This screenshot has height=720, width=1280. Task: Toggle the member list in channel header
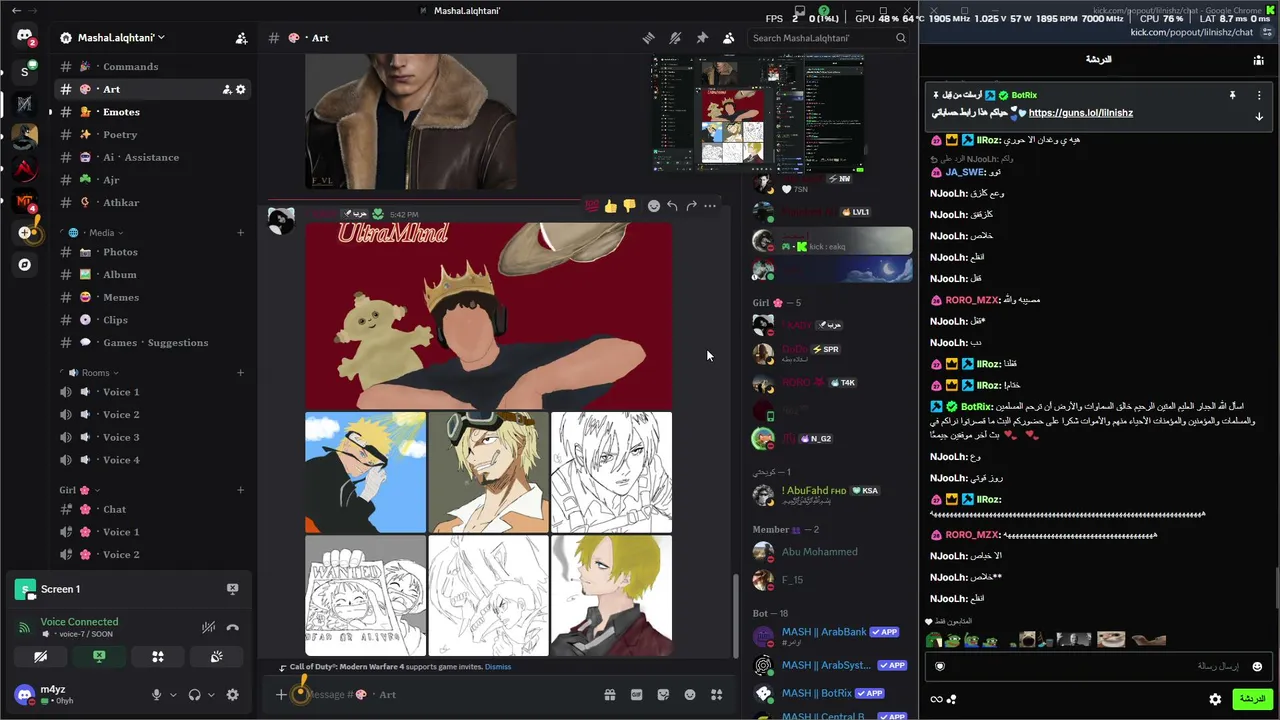coord(728,38)
